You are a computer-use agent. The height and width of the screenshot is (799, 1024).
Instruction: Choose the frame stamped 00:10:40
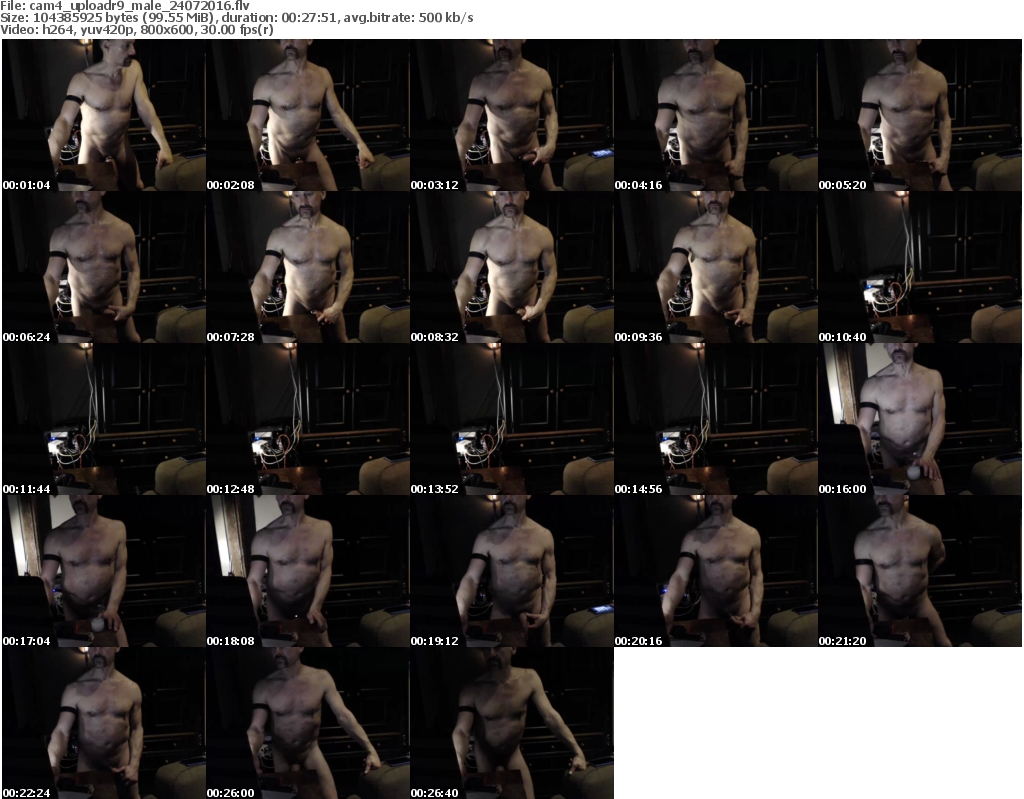pos(920,267)
